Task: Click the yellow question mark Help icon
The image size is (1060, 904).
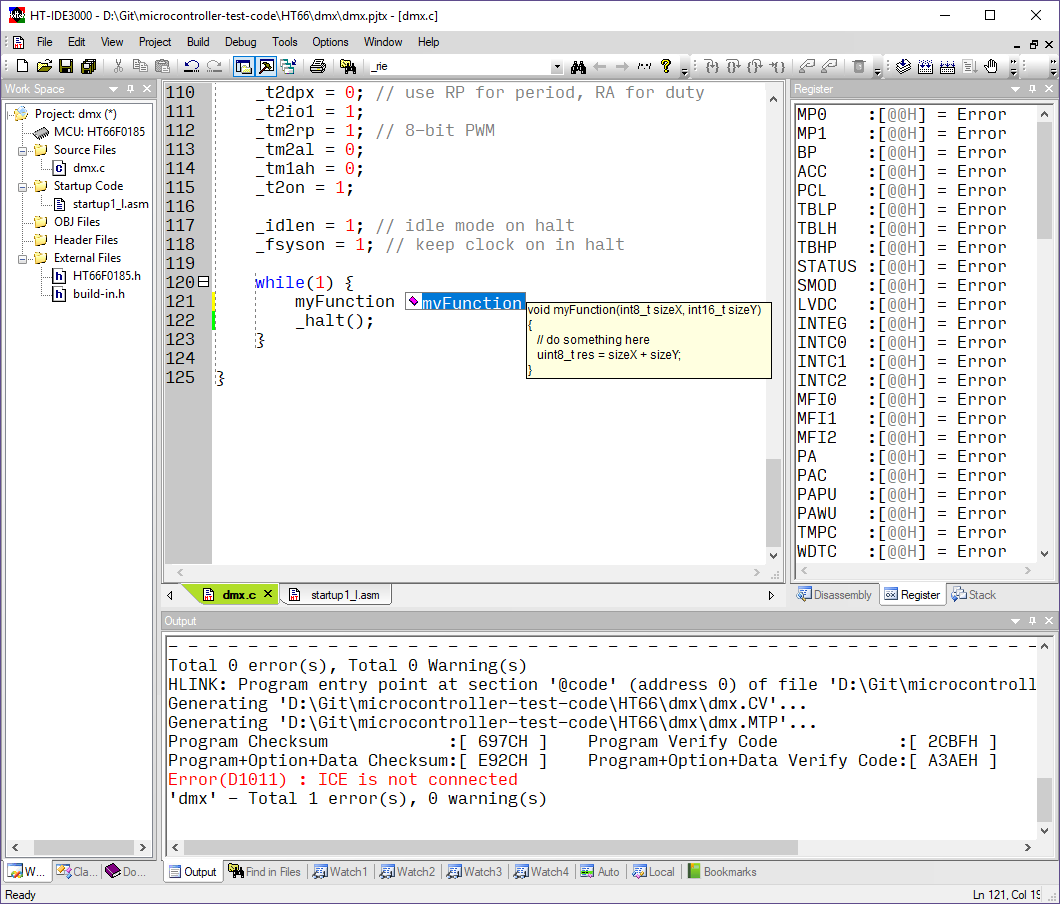Action: click(x=666, y=67)
